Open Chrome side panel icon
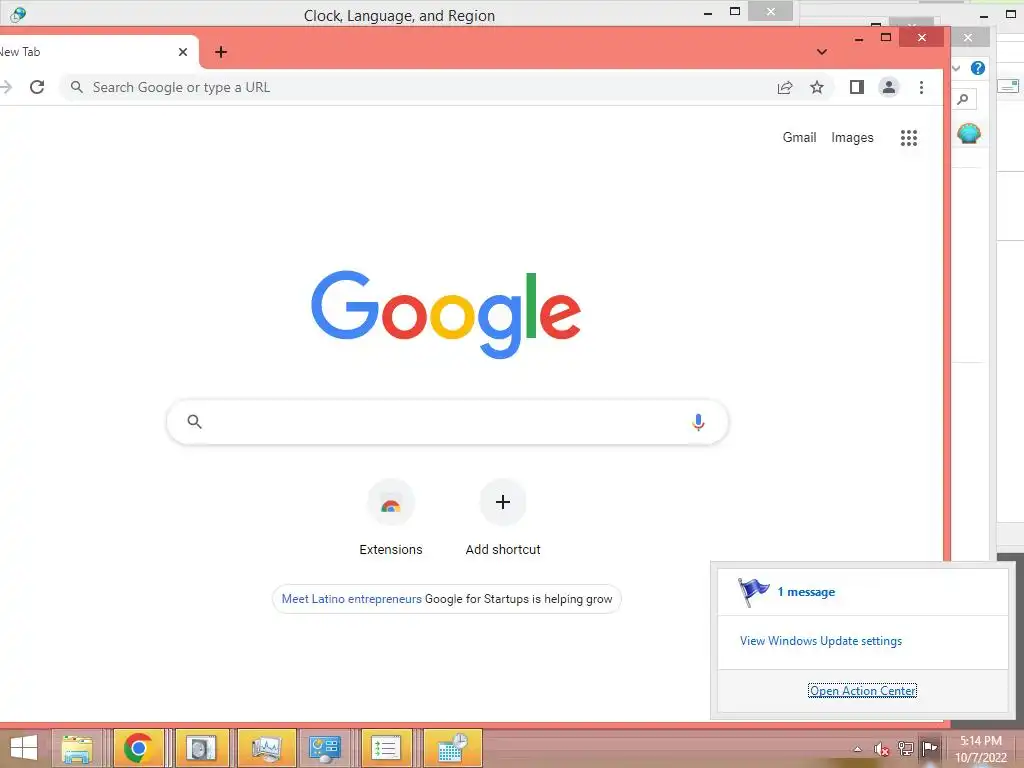The width and height of the screenshot is (1024, 768). 857,87
